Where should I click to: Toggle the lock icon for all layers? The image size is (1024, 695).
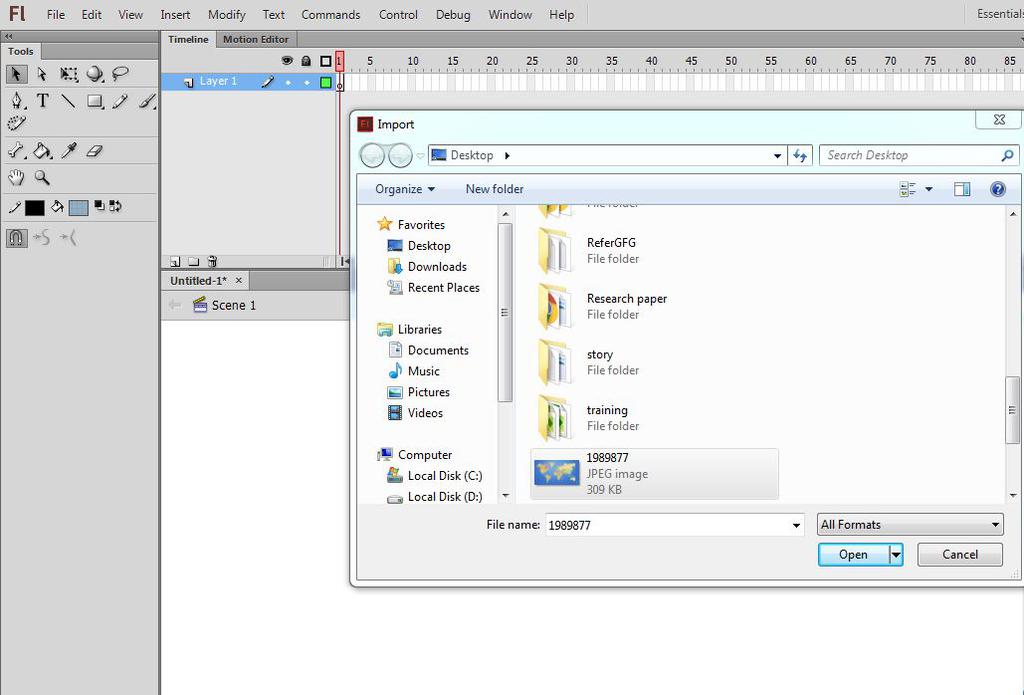(x=306, y=61)
